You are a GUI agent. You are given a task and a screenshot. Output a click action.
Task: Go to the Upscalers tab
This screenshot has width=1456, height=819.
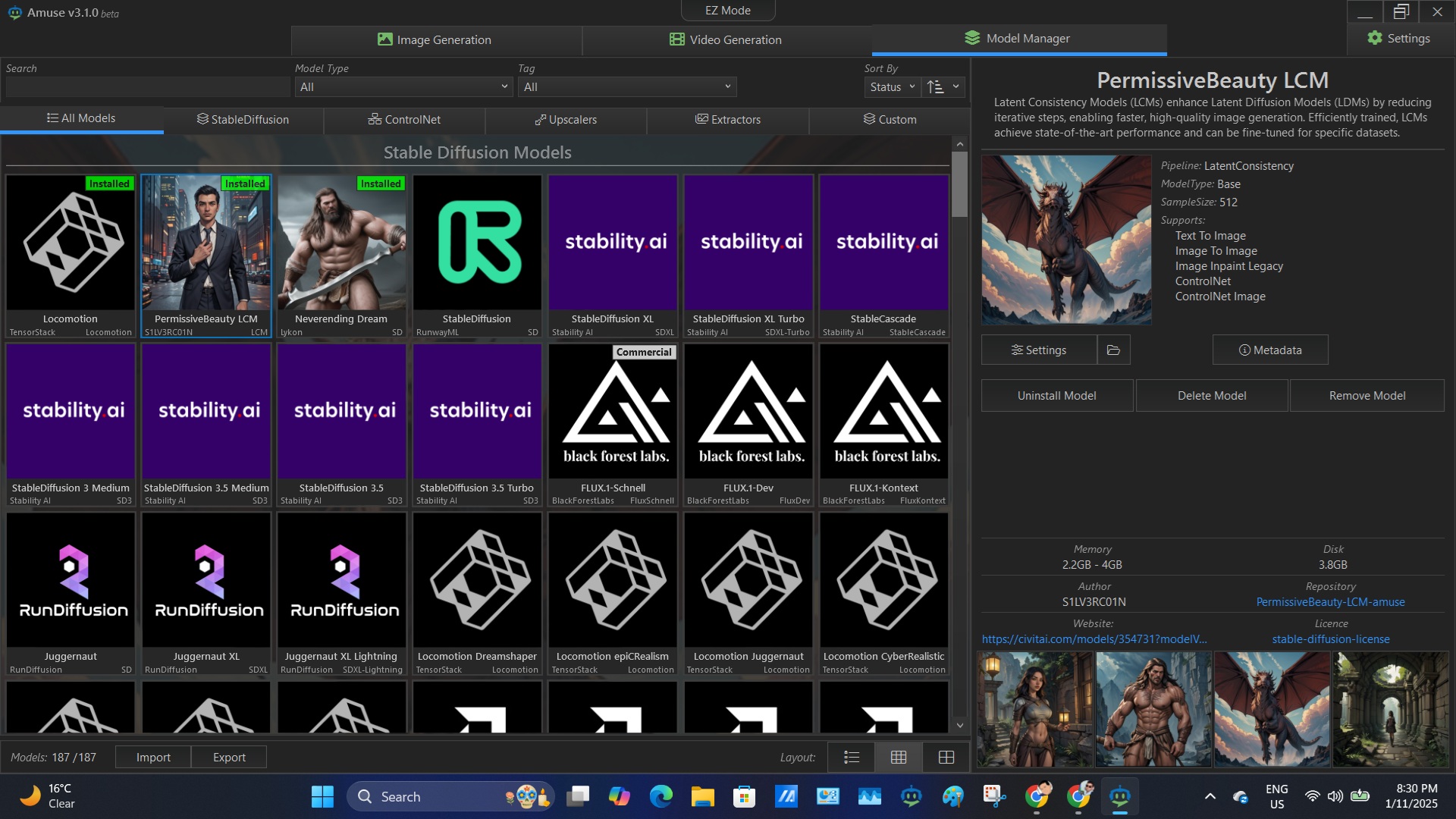566,120
